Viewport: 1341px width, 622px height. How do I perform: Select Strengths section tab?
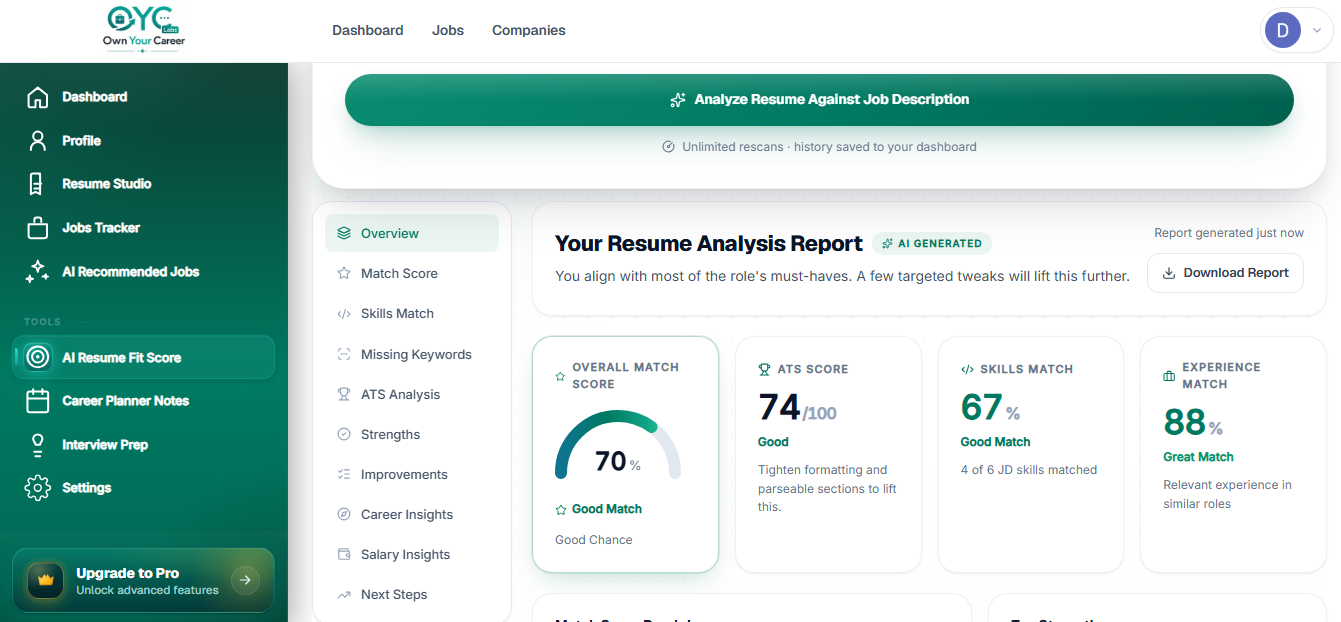tap(412, 434)
